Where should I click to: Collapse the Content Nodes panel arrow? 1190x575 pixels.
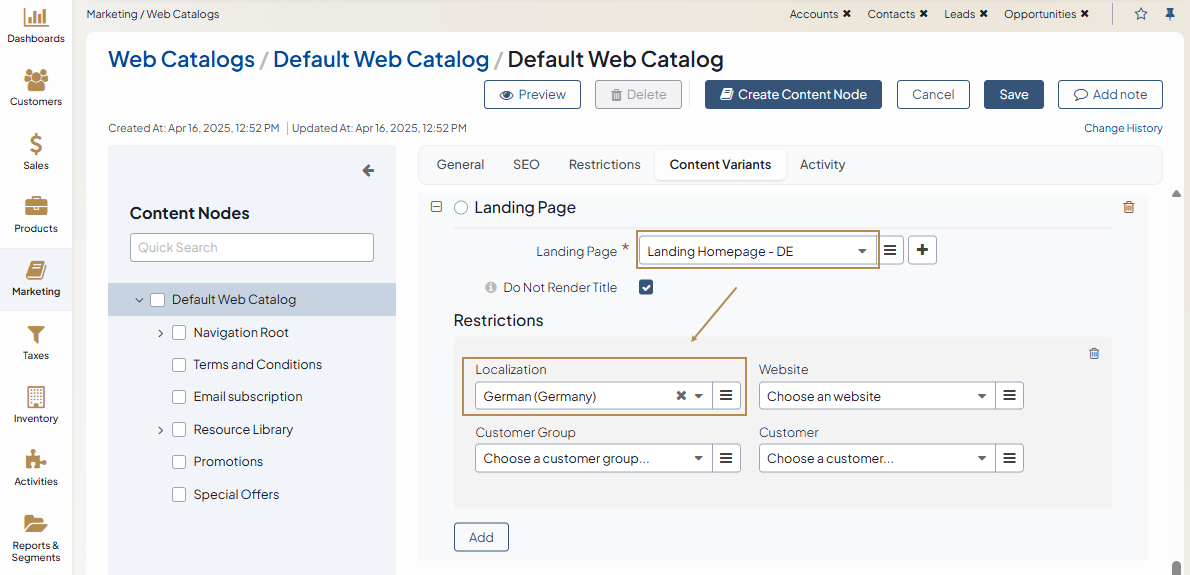tap(368, 171)
